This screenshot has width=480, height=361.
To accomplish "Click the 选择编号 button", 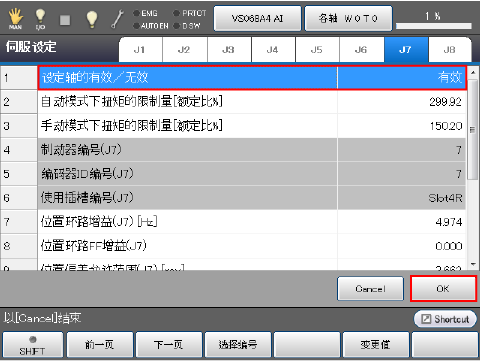I will point(238,345).
